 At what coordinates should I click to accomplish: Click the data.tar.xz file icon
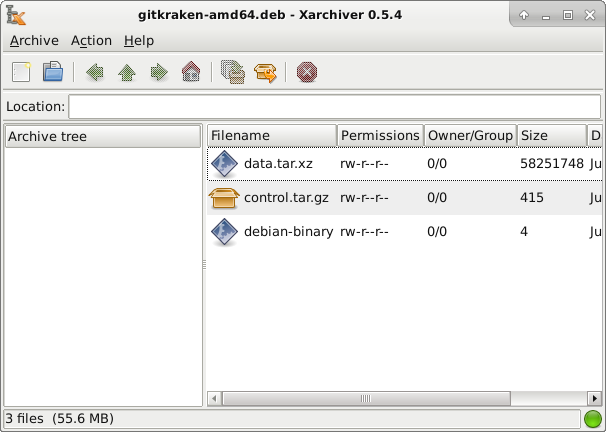pos(224,164)
